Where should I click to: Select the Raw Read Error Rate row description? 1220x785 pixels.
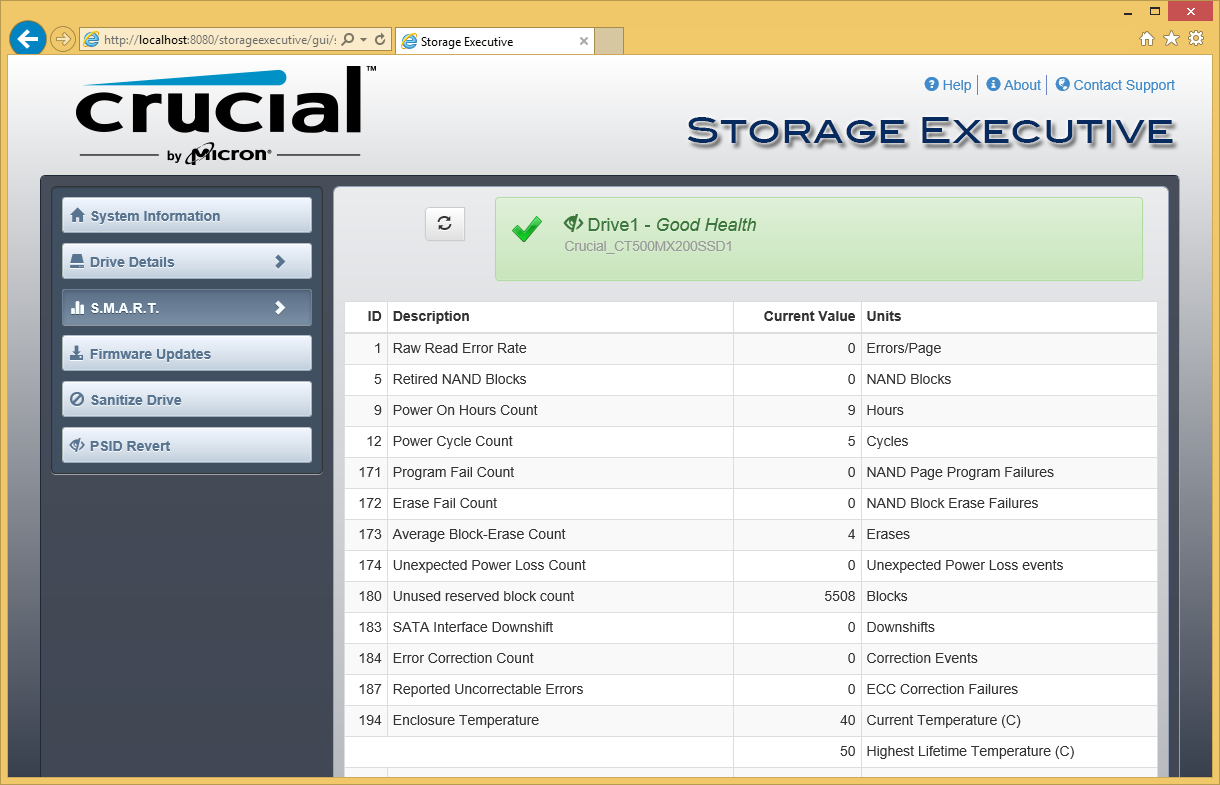click(x=460, y=348)
